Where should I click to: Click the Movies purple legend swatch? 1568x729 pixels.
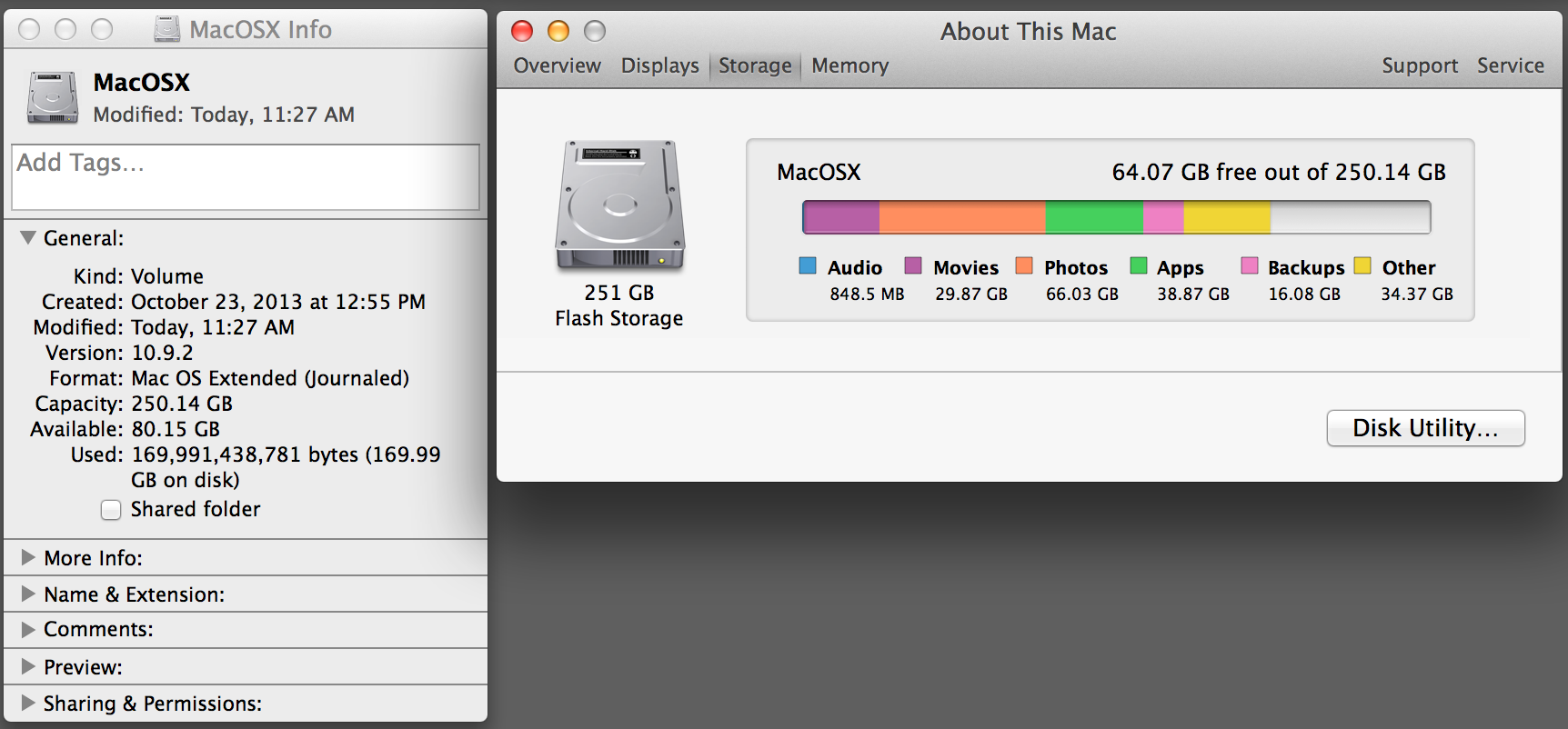(x=913, y=265)
